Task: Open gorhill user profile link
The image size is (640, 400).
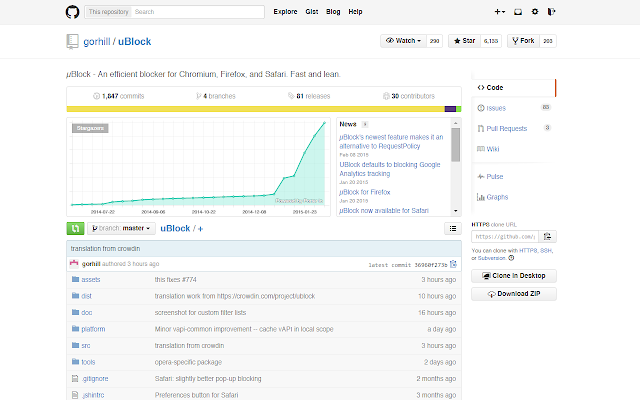Action: (97, 42)
